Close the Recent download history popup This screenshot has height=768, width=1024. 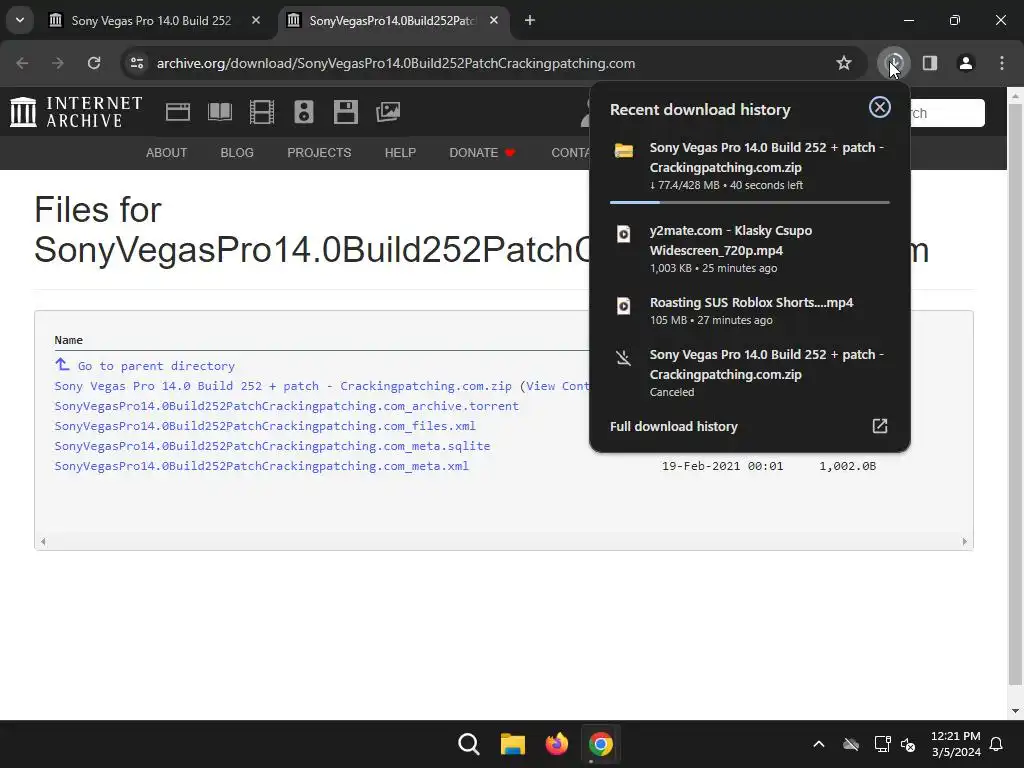(880, 107)
